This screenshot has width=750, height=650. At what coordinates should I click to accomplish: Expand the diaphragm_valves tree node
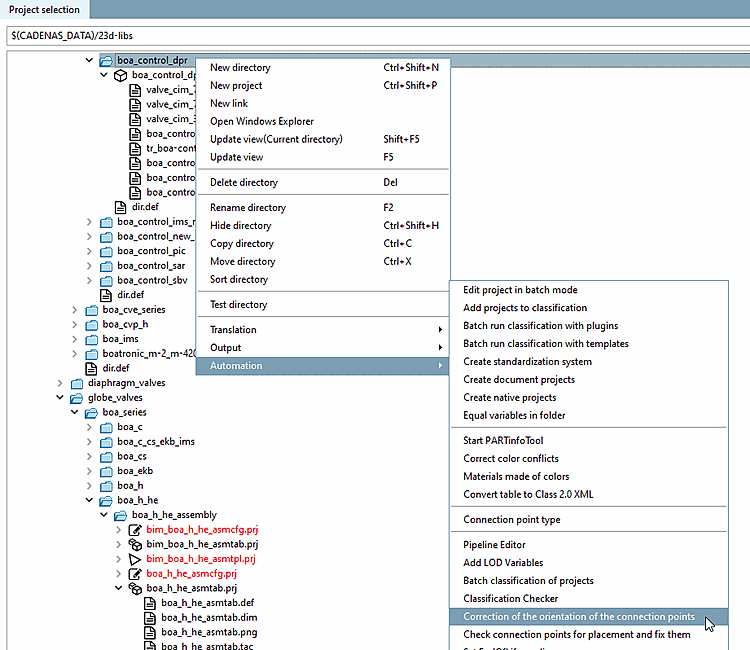pyautogui.click(x=60, y=383)
